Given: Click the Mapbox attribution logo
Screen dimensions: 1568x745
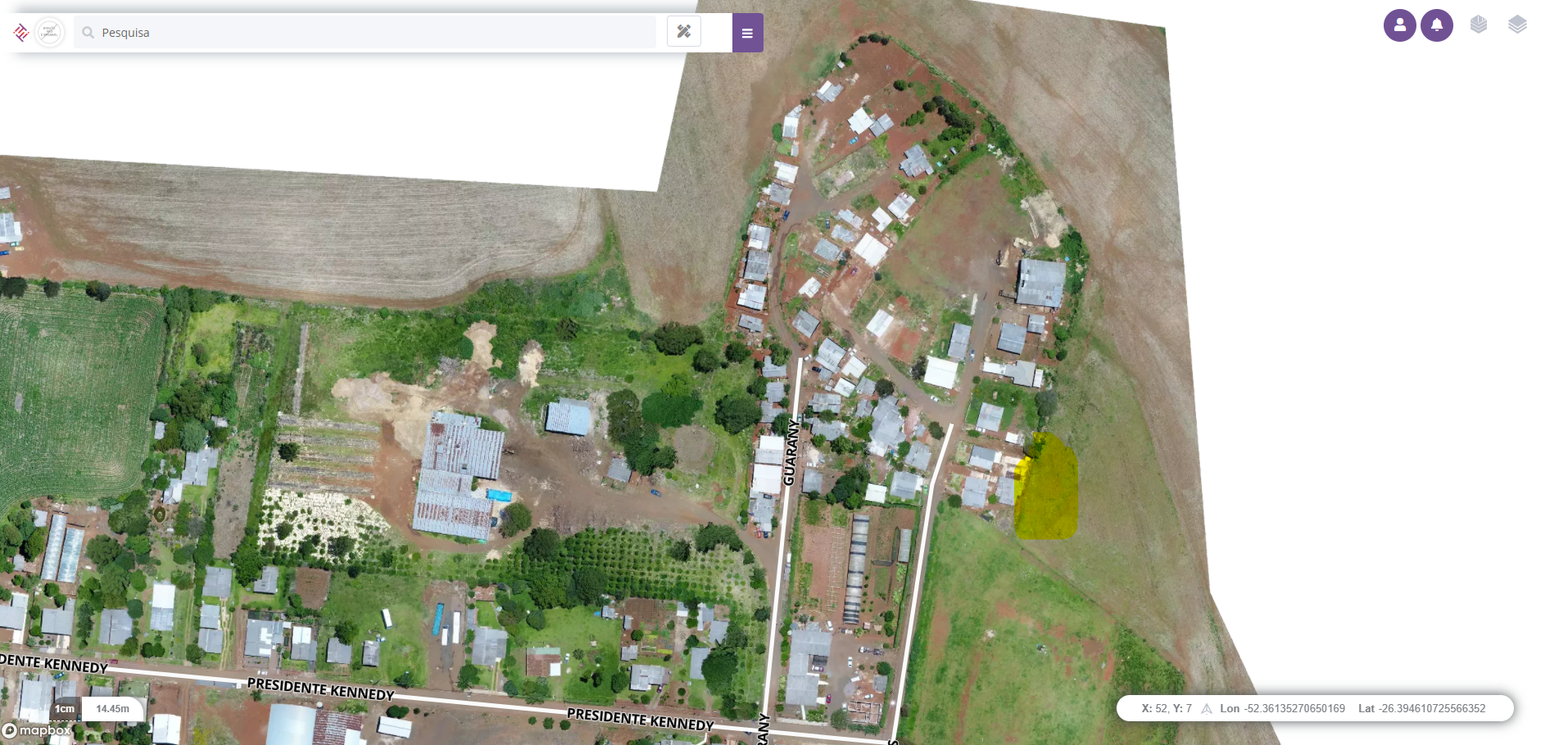Looking at the screenshot, I should pos(37,730).
